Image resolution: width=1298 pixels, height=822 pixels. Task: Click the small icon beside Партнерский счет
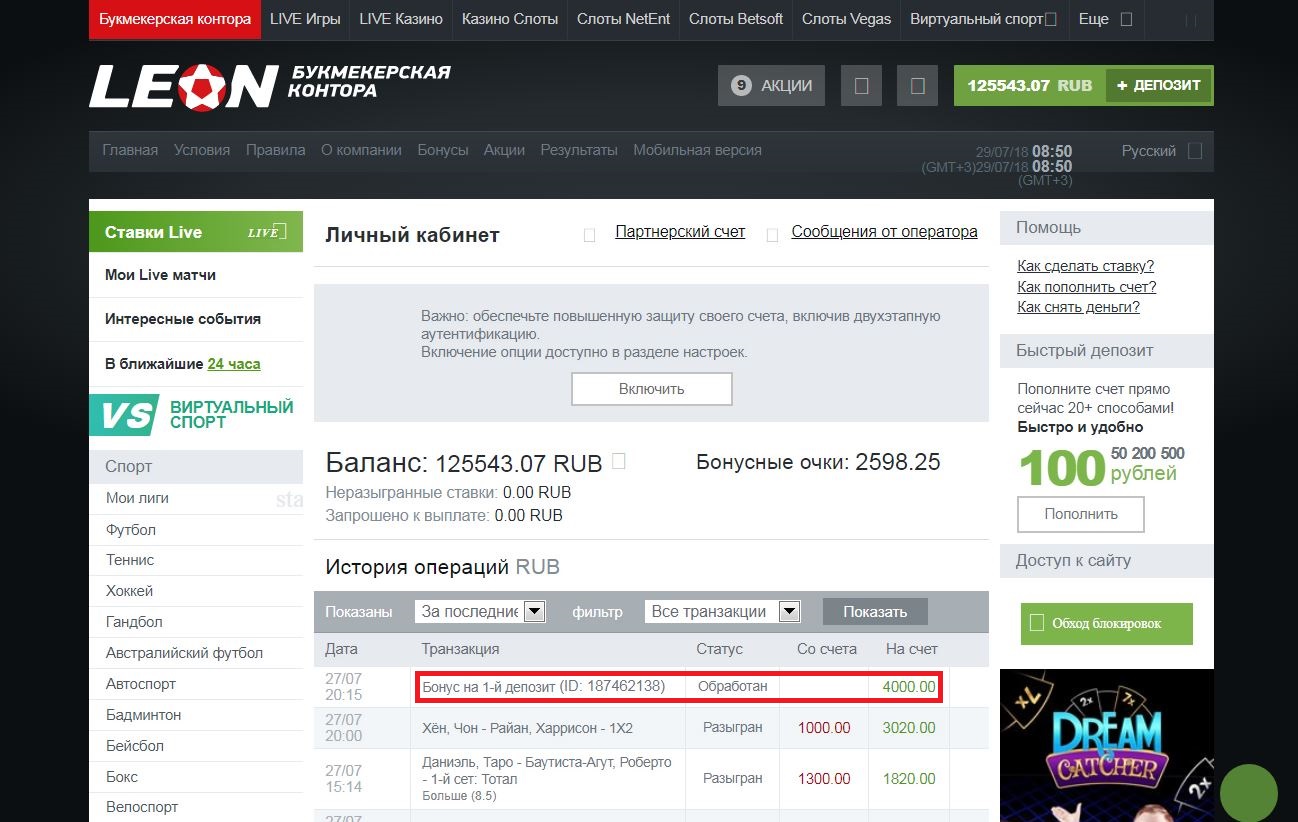tap(590, 235)
